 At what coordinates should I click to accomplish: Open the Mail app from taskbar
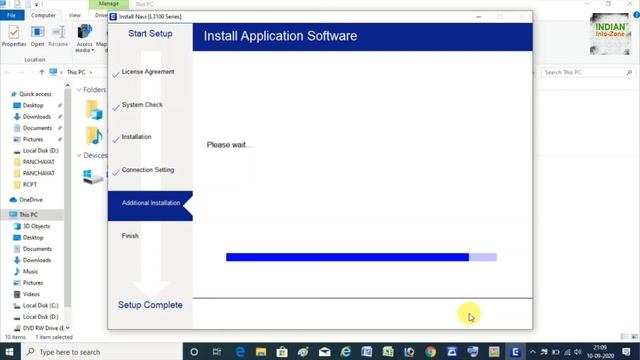[x=324, y=352]
